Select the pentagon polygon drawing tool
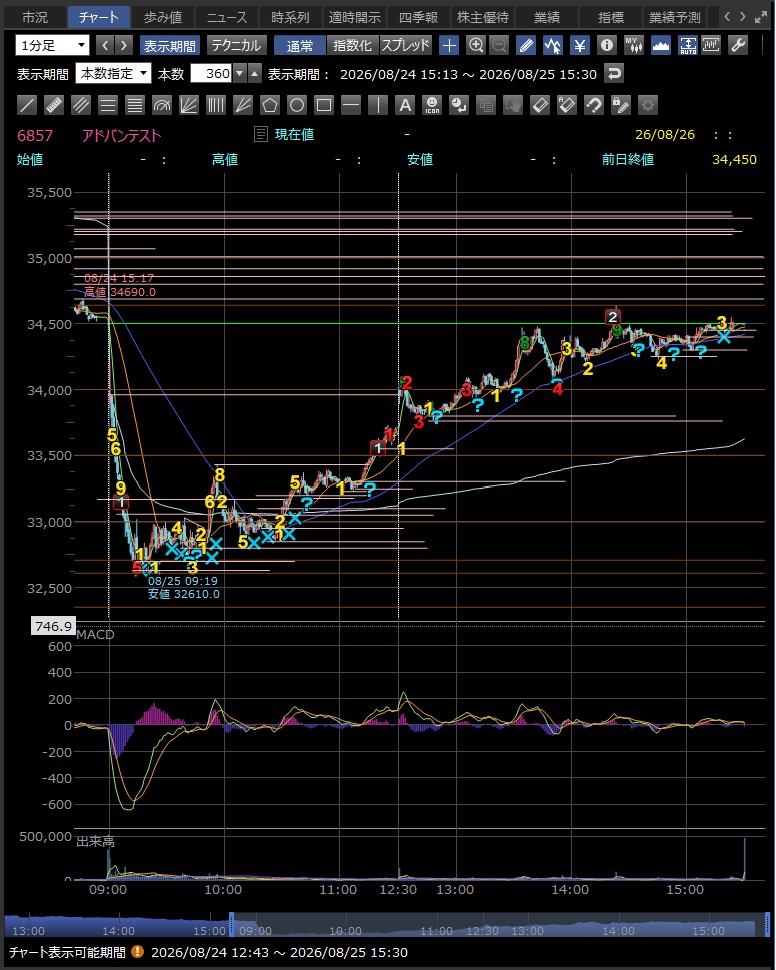The height and width of the screenshot is (970, 776). [x=269, y=105]
